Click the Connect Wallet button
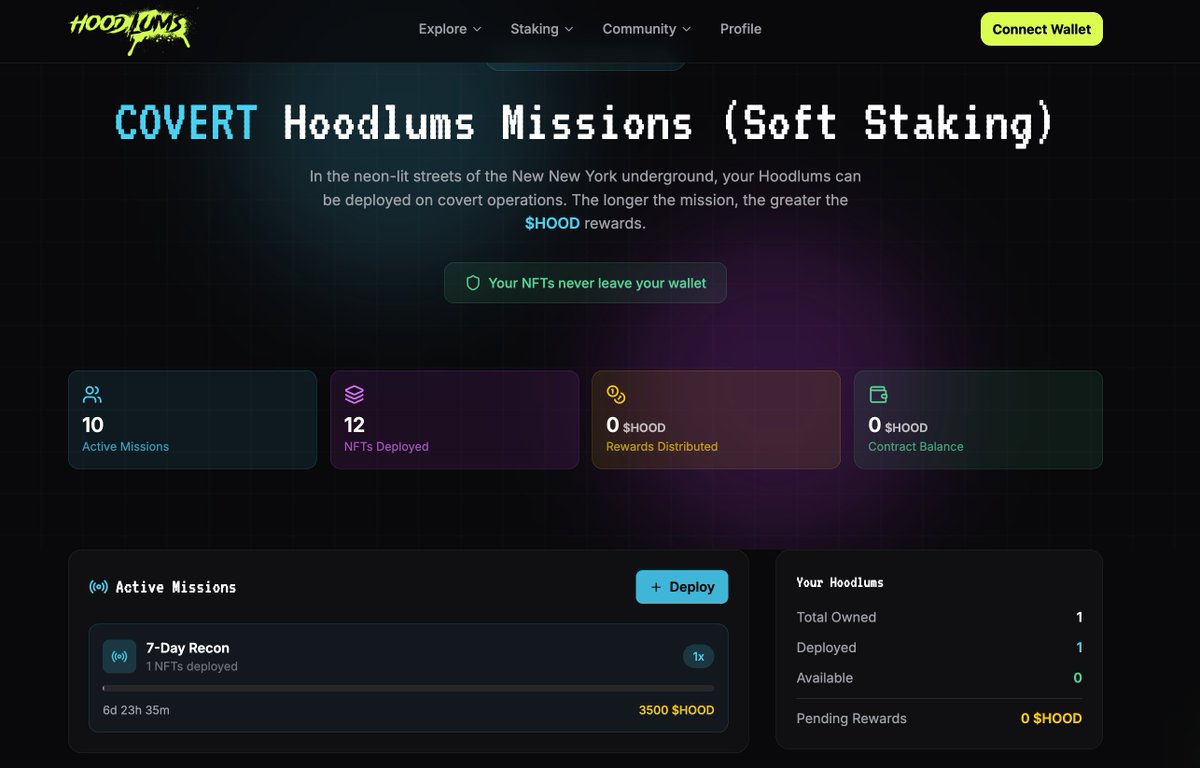Viewport: 1200px width, 768px height. click(1041, 29)
